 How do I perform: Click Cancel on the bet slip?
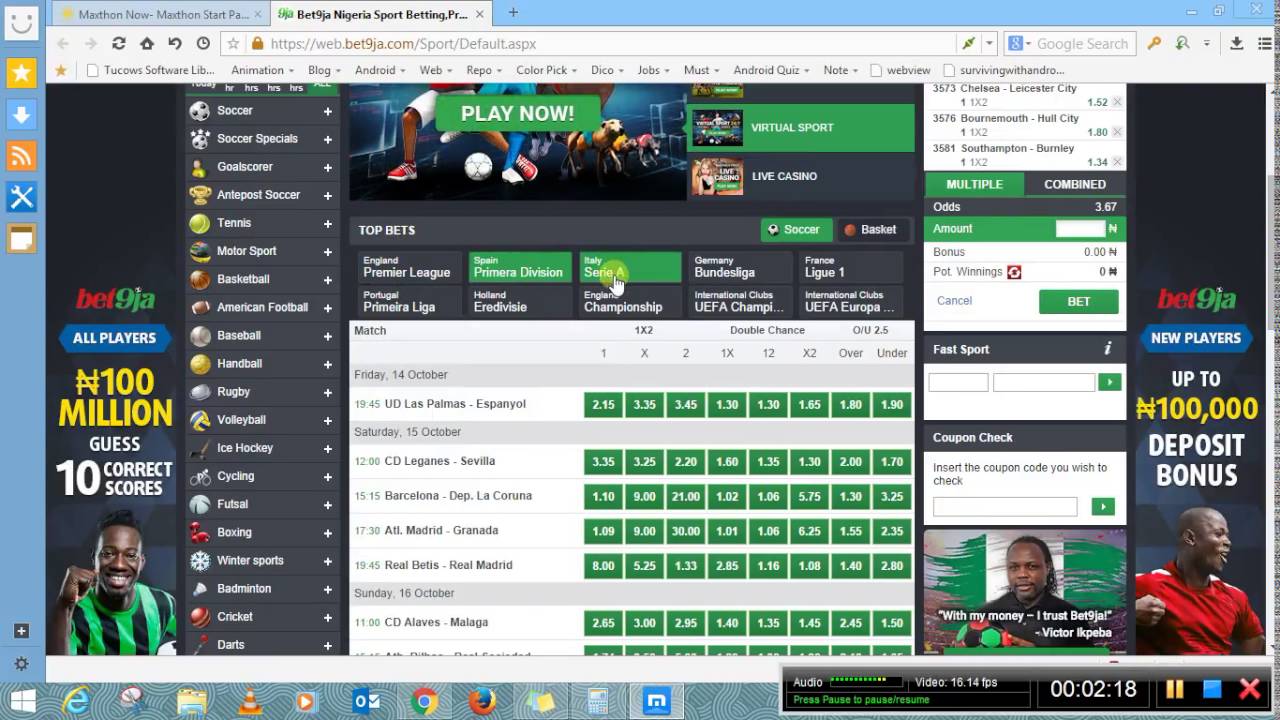954,301
